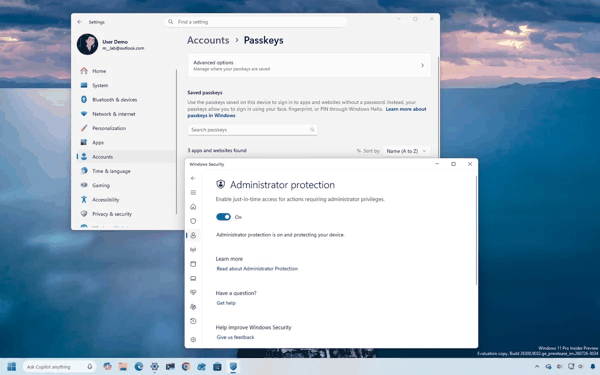Select Bluetooth & devices in Settings sidebar
This screenshot has width=600, height=375.
tap(114, 99)
